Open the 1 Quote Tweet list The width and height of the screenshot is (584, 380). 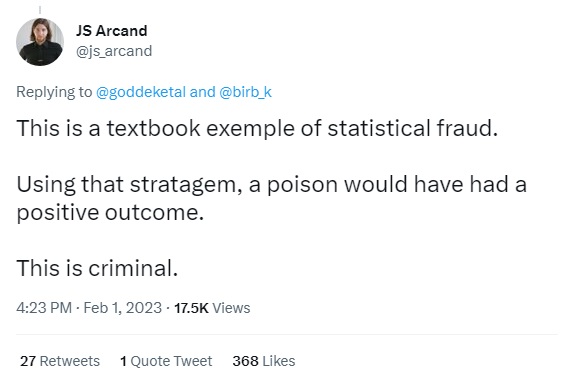pyautogui.click(x=166, y=361)
